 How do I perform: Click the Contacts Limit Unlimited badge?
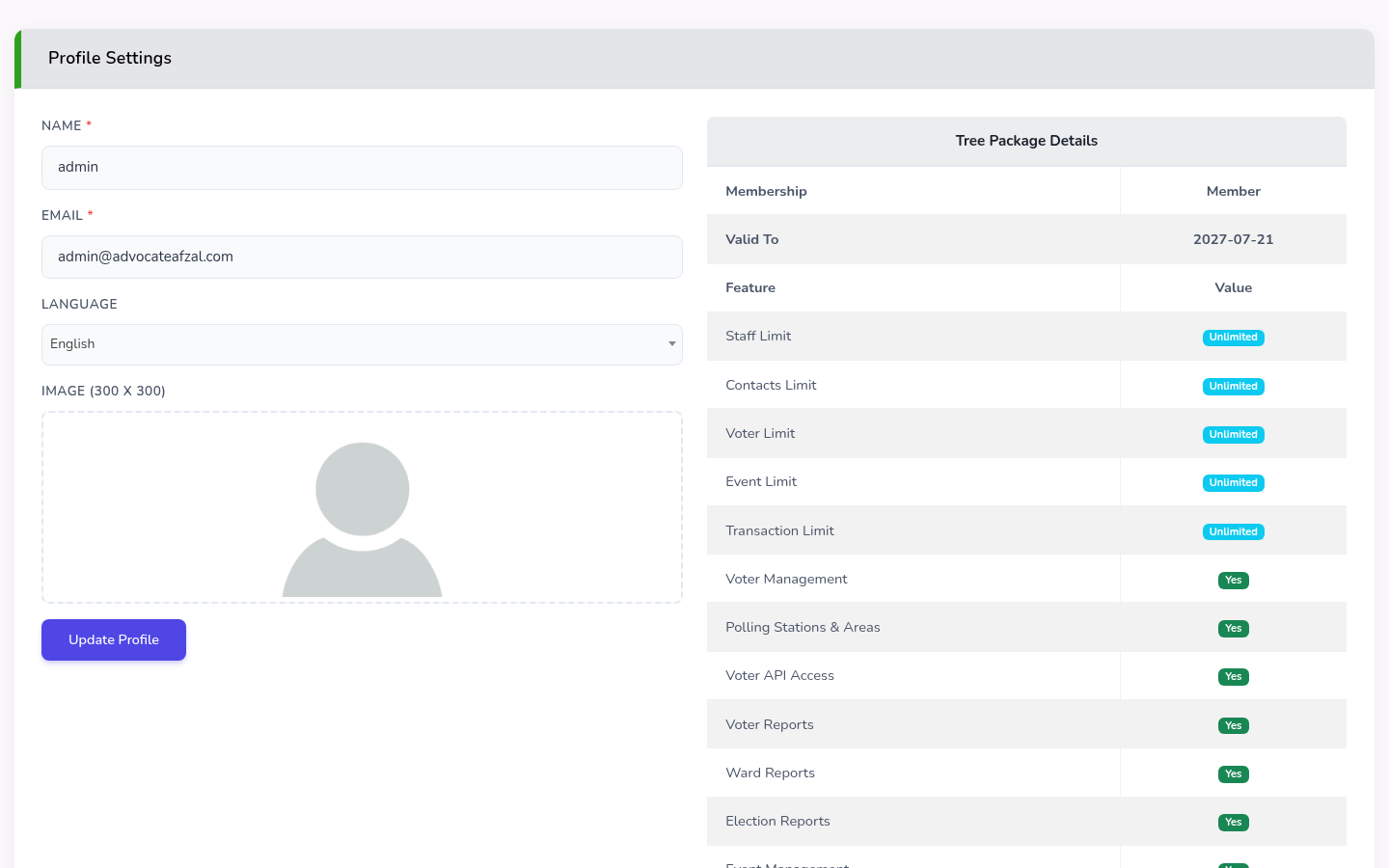(1233, 387)
